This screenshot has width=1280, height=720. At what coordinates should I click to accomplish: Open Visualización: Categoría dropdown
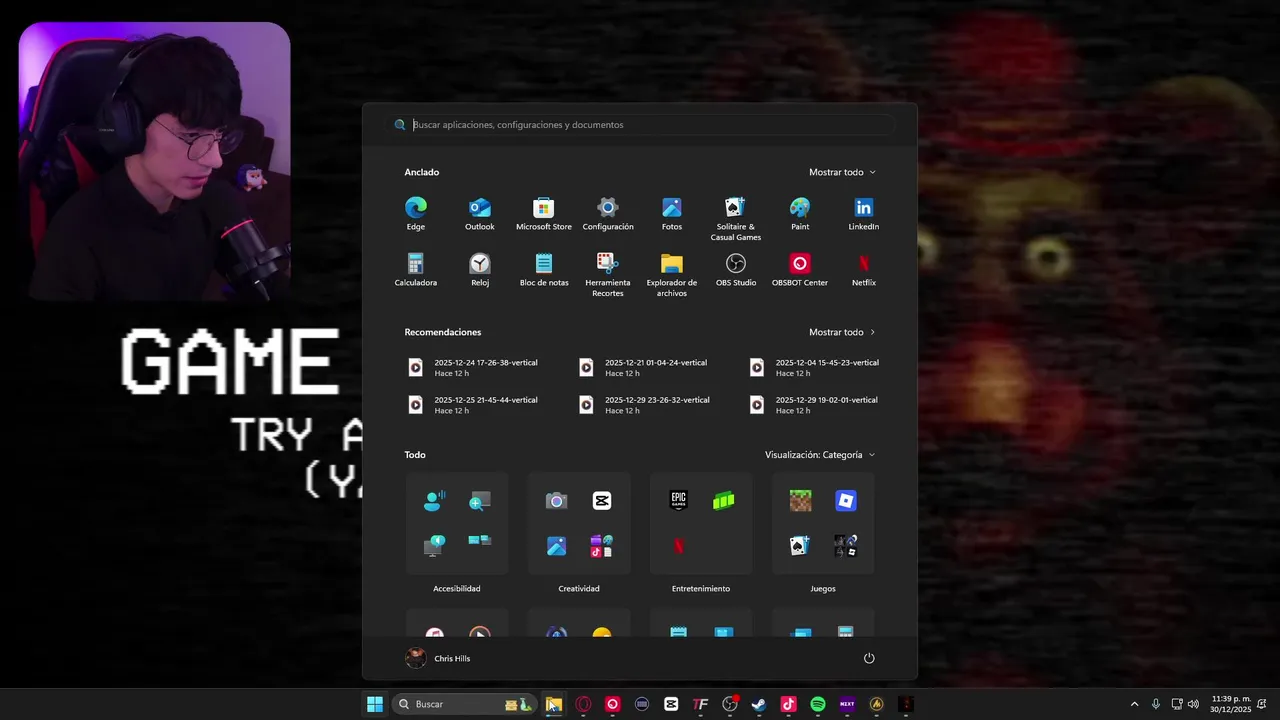point(820,455)
